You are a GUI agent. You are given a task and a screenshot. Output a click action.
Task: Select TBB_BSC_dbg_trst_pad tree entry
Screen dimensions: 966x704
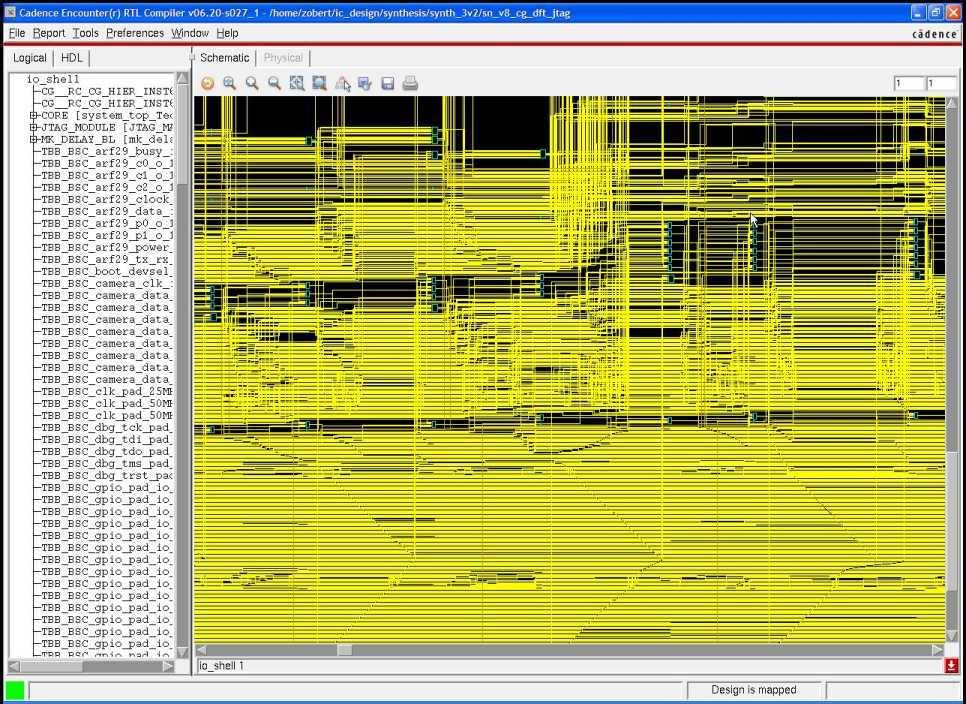(x=107, y=475)
